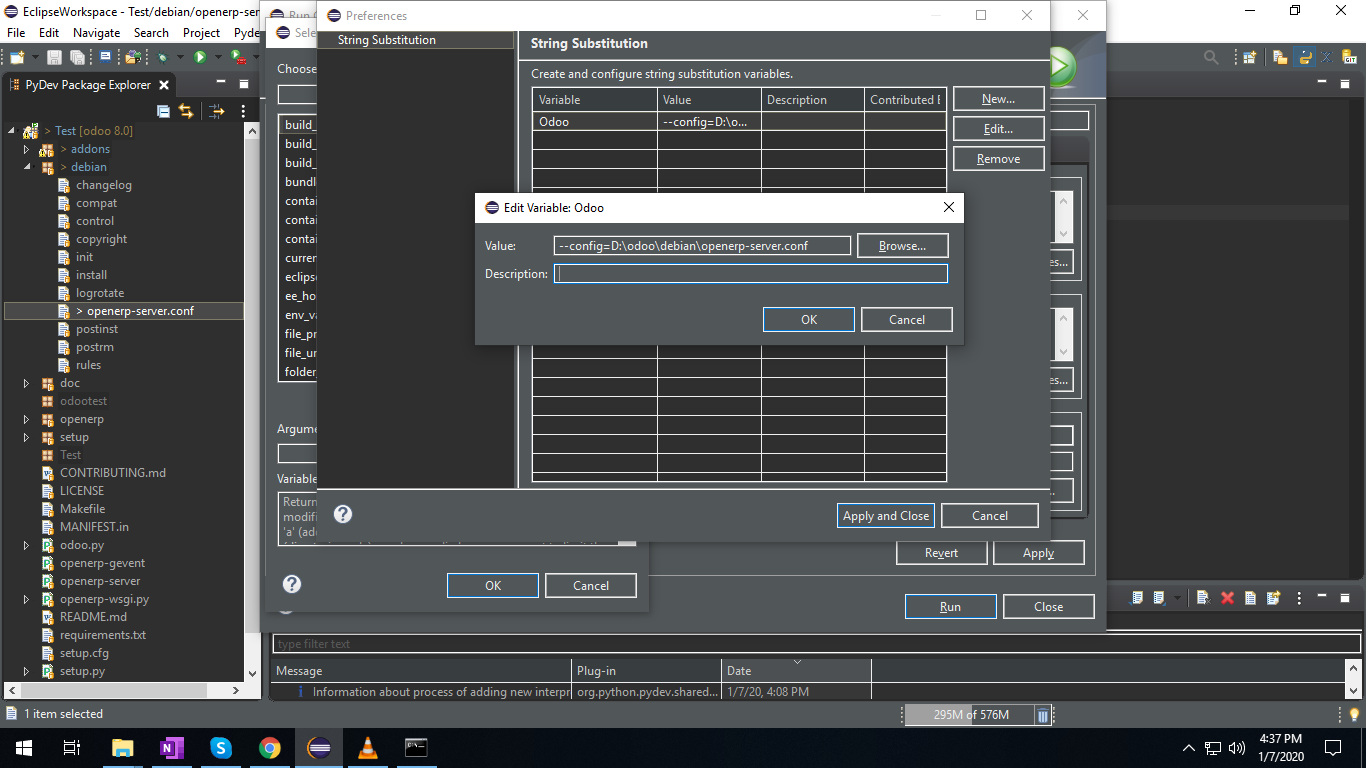Screen dimensions: 1366x768
Task: Click Package Explorer horizontal scrollbar
Action: point(124,690)
